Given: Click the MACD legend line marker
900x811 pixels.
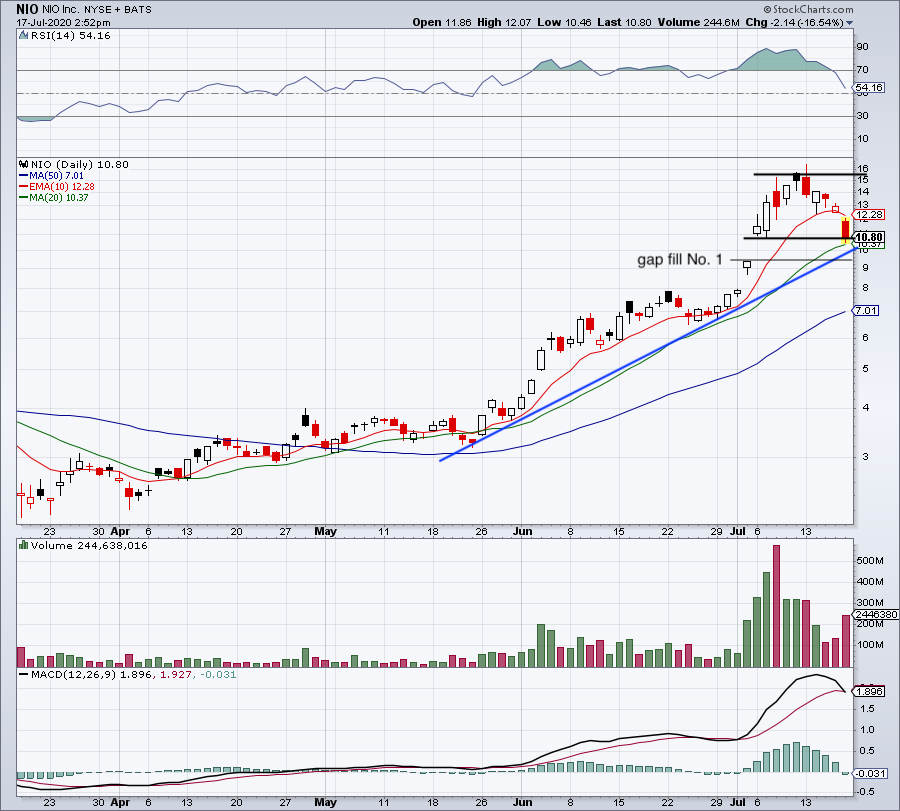Looking at the screenshot, I should tap(24, 674).
